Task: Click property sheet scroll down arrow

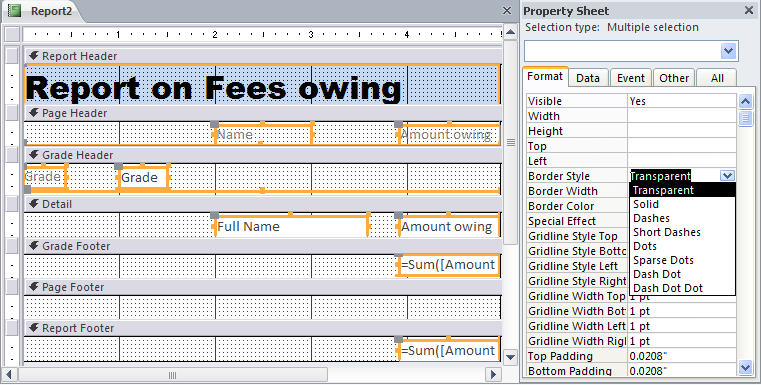Action: click(x=745, y=368)
